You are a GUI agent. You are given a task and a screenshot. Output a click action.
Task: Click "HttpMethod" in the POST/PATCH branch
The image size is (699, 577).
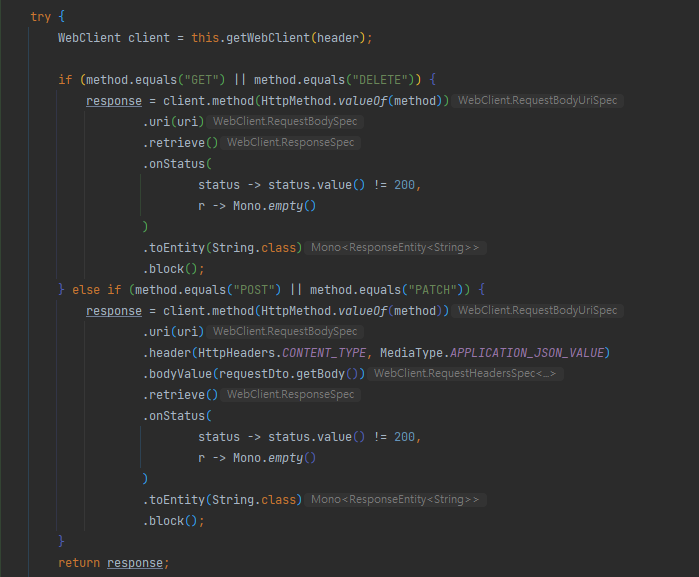(x=296, y=311)
